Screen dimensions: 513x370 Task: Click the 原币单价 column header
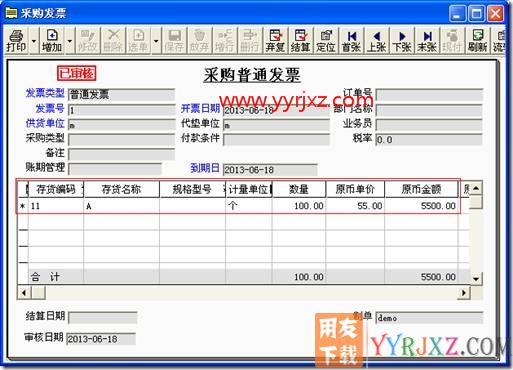click(x=355, y=189)
